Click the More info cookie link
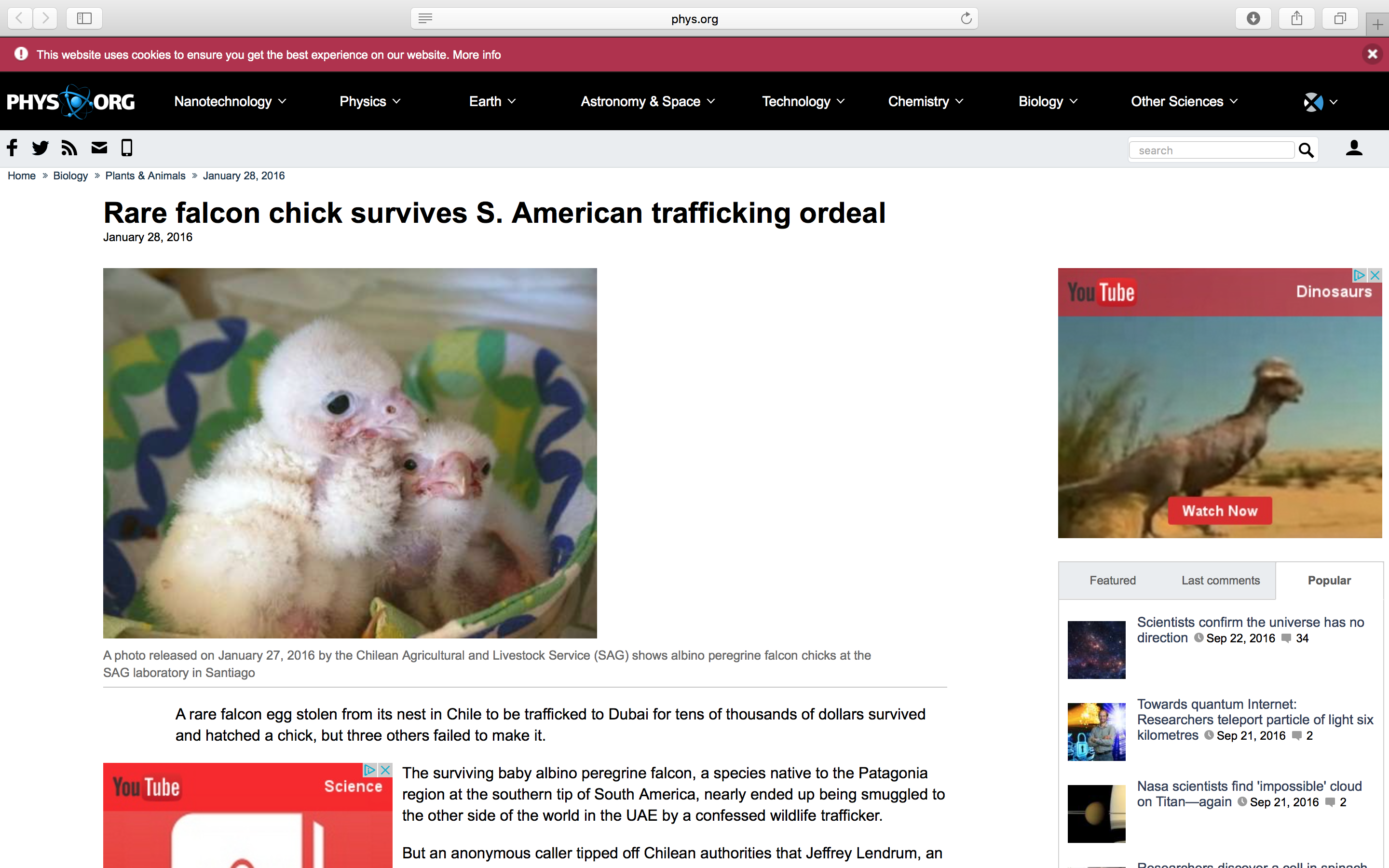 pos(477,54)
